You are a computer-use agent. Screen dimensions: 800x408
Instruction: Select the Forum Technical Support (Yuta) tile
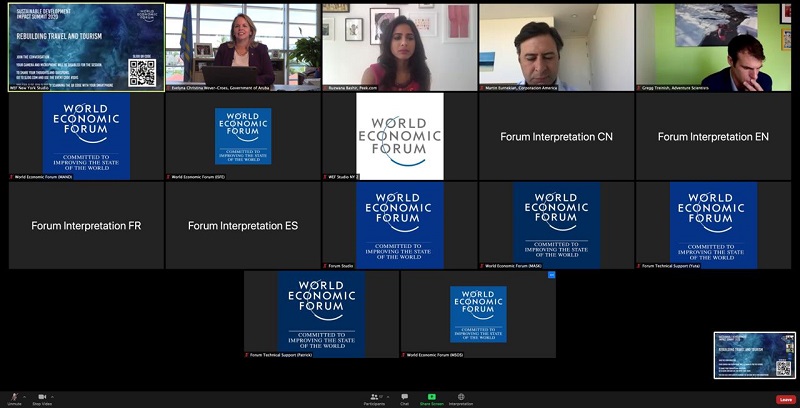coord(713,225)
